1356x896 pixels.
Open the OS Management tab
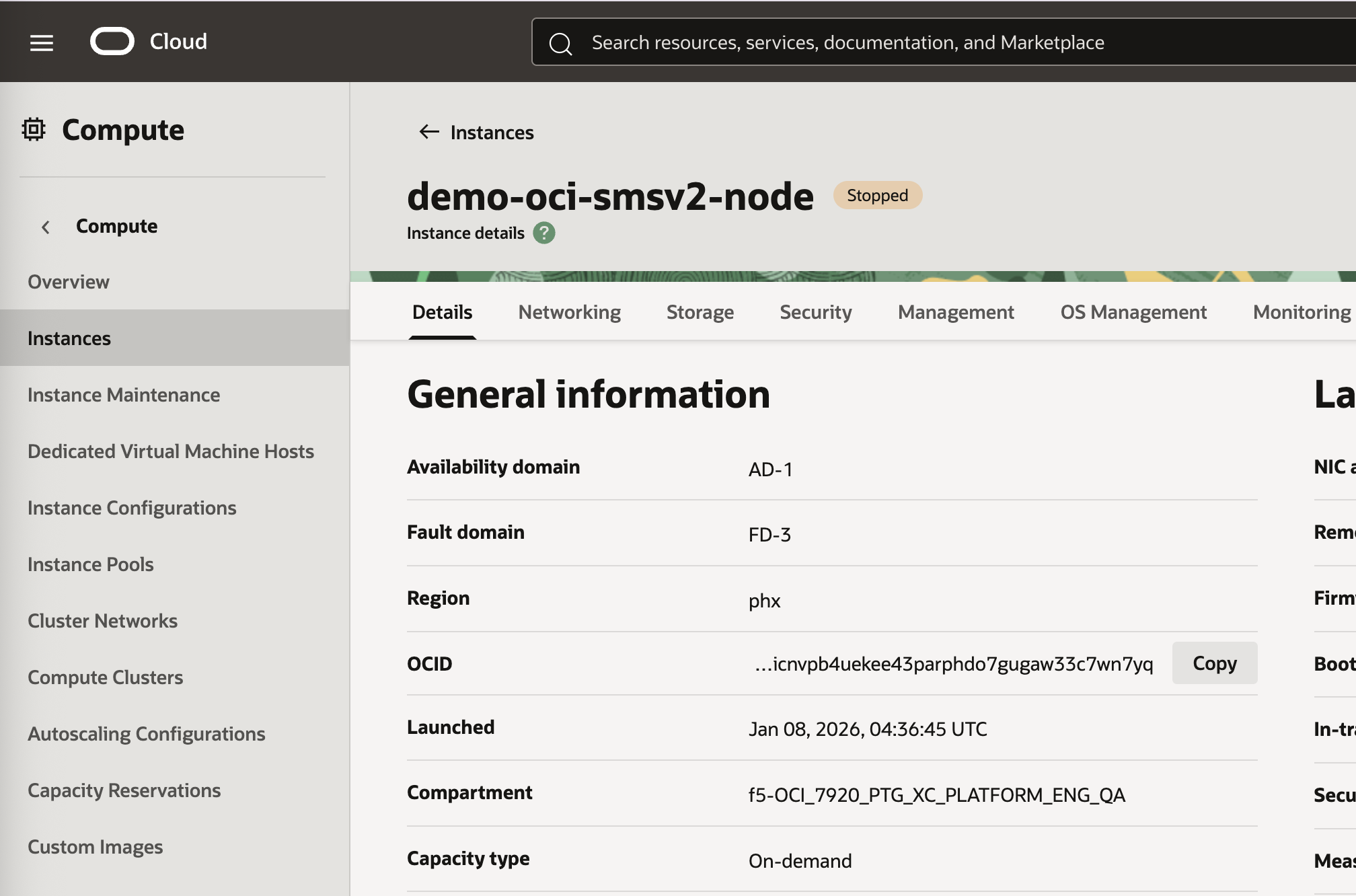1133,311
